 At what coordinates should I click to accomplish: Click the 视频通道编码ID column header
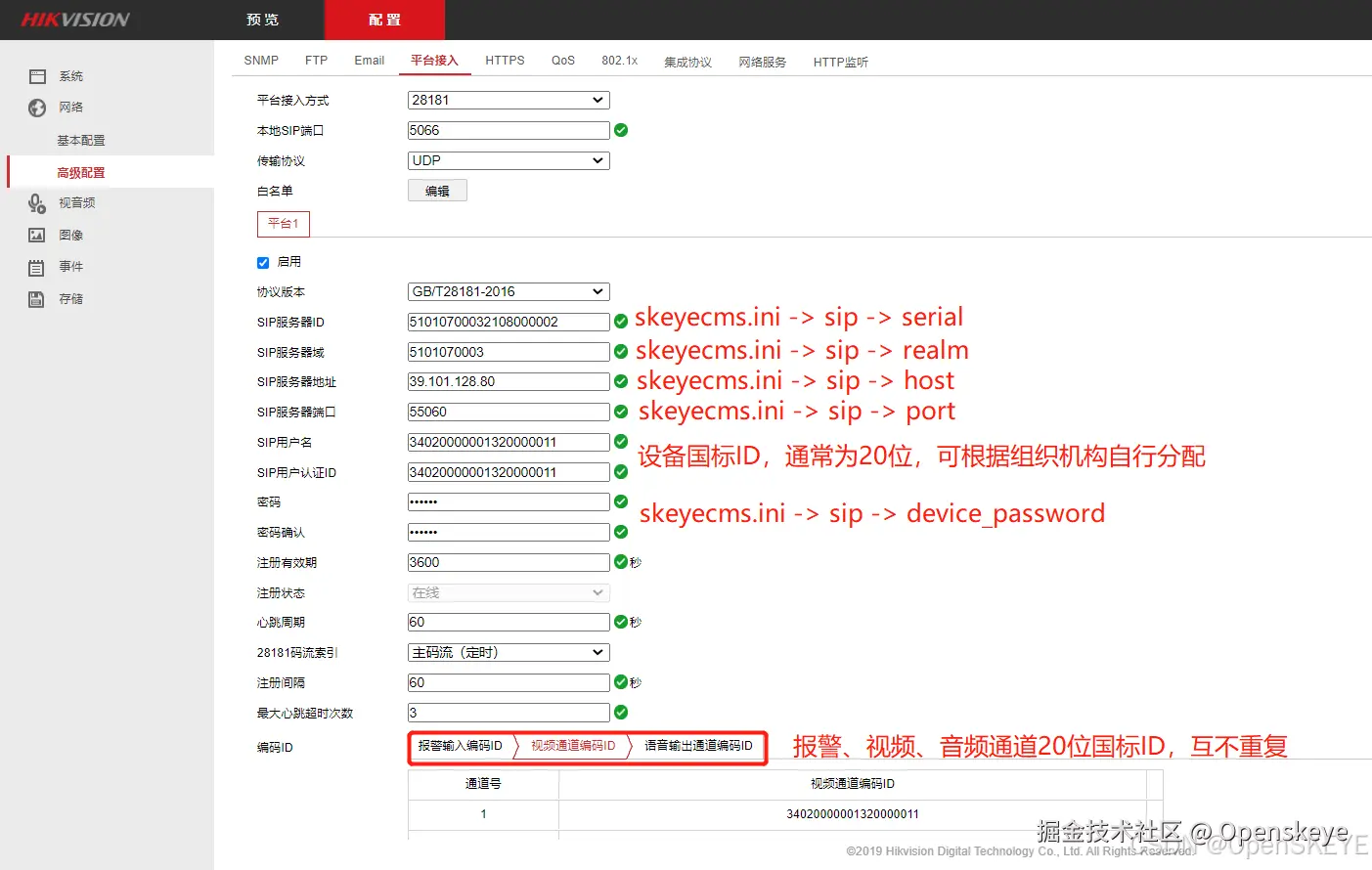click(x=853, y=784)
